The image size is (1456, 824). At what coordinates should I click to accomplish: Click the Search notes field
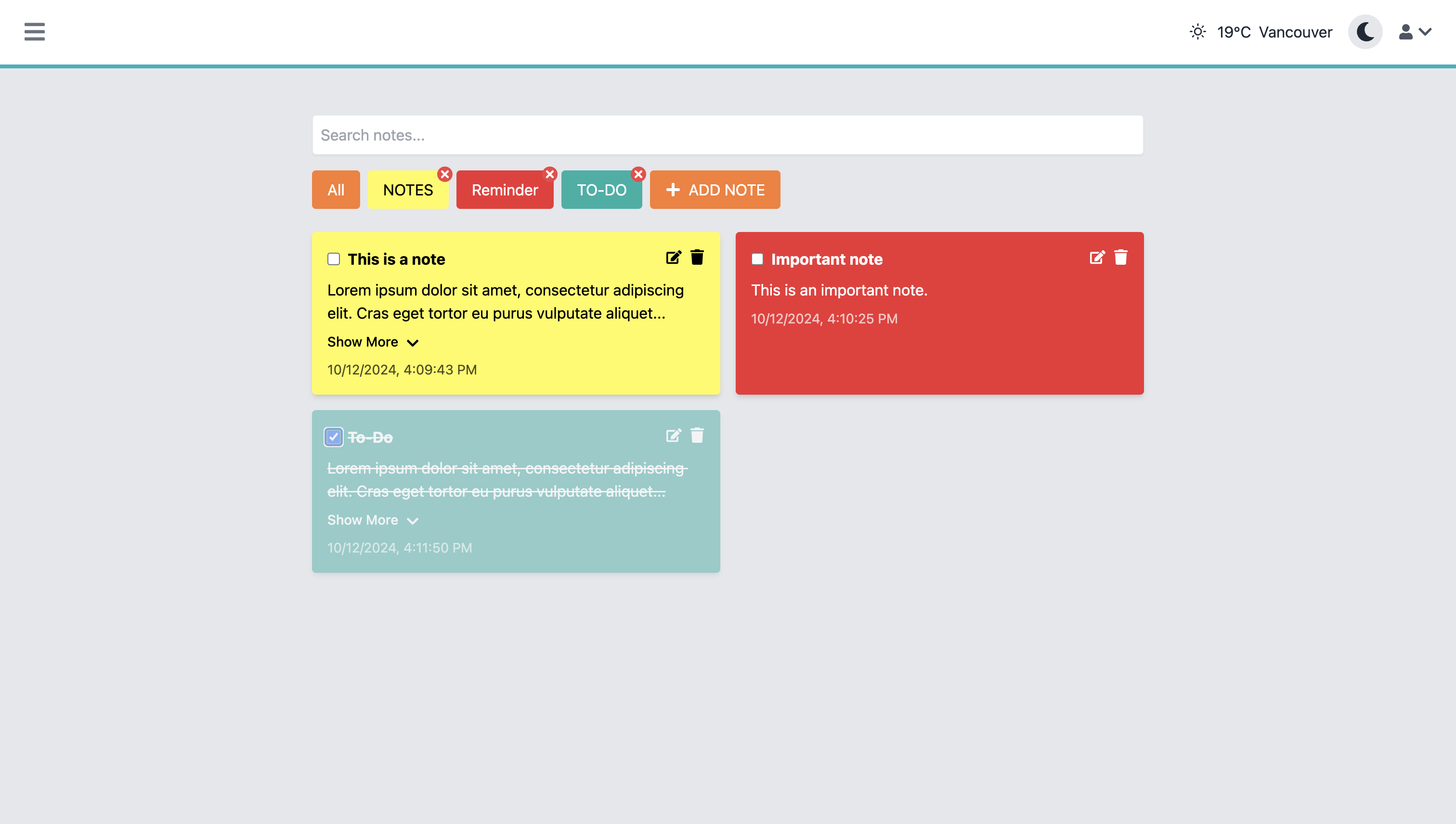coord(728,135)
